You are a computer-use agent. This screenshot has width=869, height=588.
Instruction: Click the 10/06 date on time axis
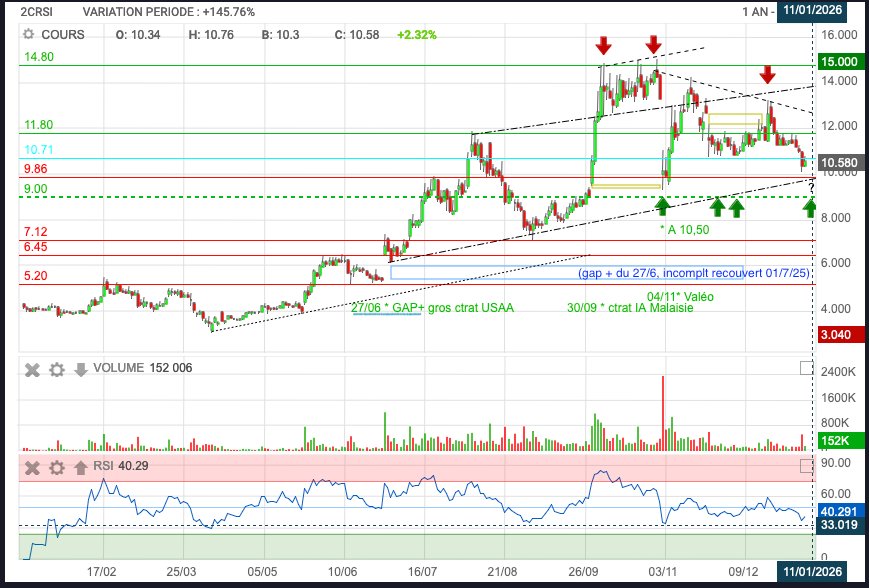[x=343, y=571]
